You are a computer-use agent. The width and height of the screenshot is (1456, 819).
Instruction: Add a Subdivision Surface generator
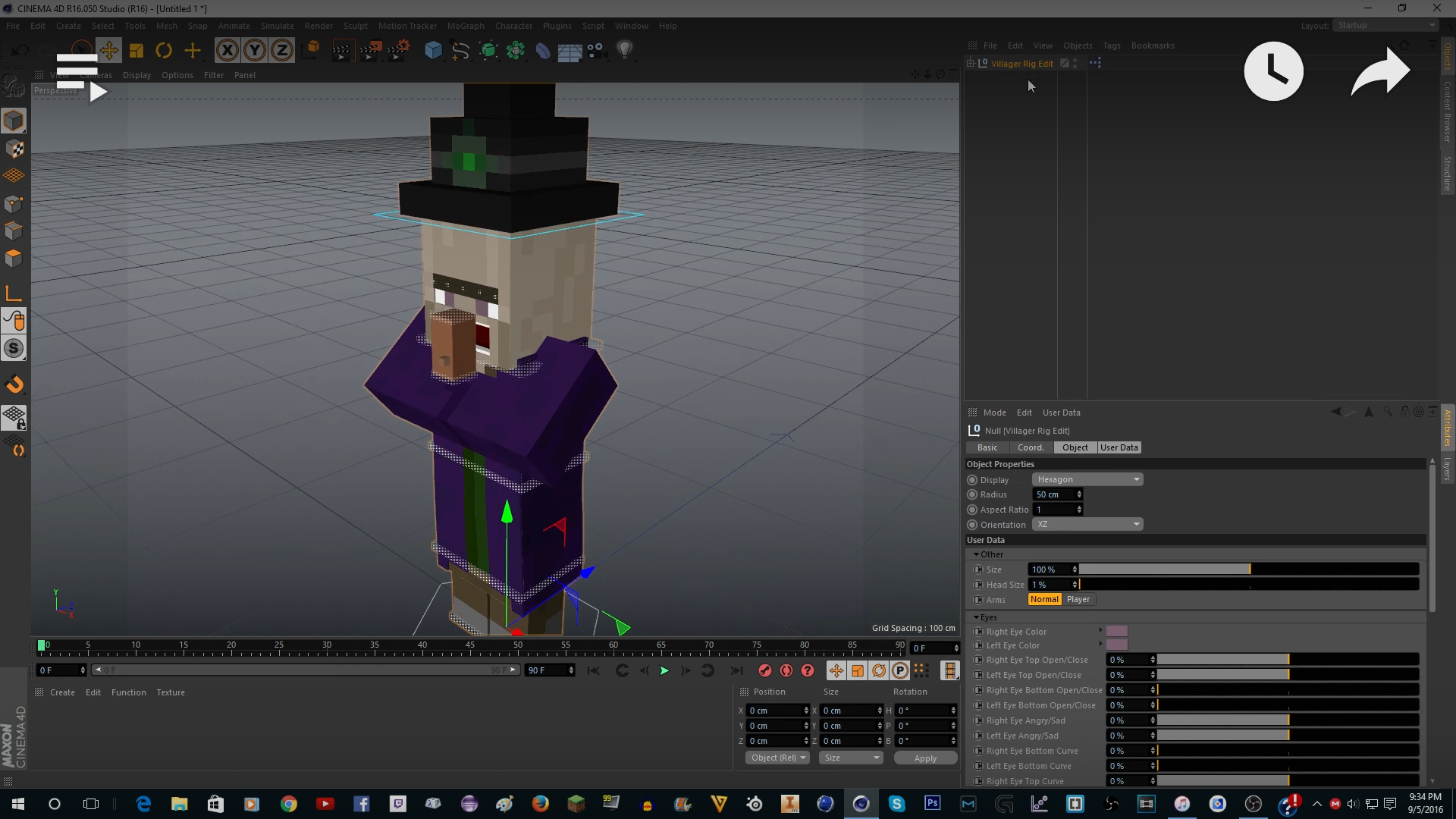tap(488, 51)
